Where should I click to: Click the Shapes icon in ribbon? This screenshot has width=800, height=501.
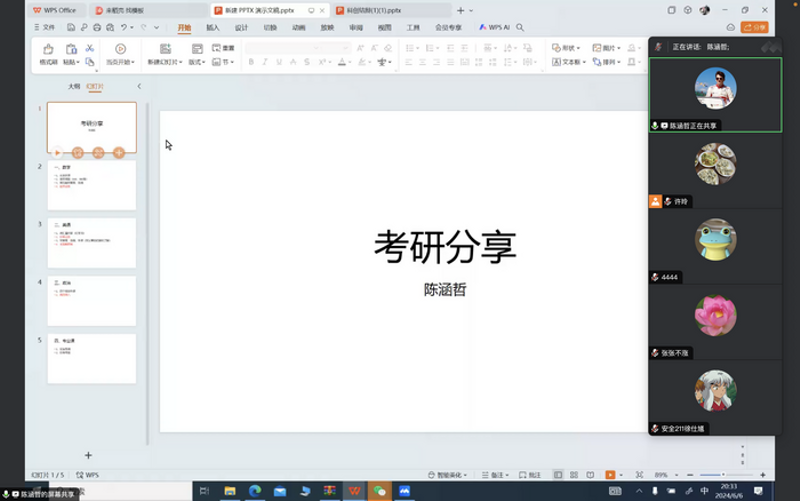pyautogui.click(x=556, y=48)
